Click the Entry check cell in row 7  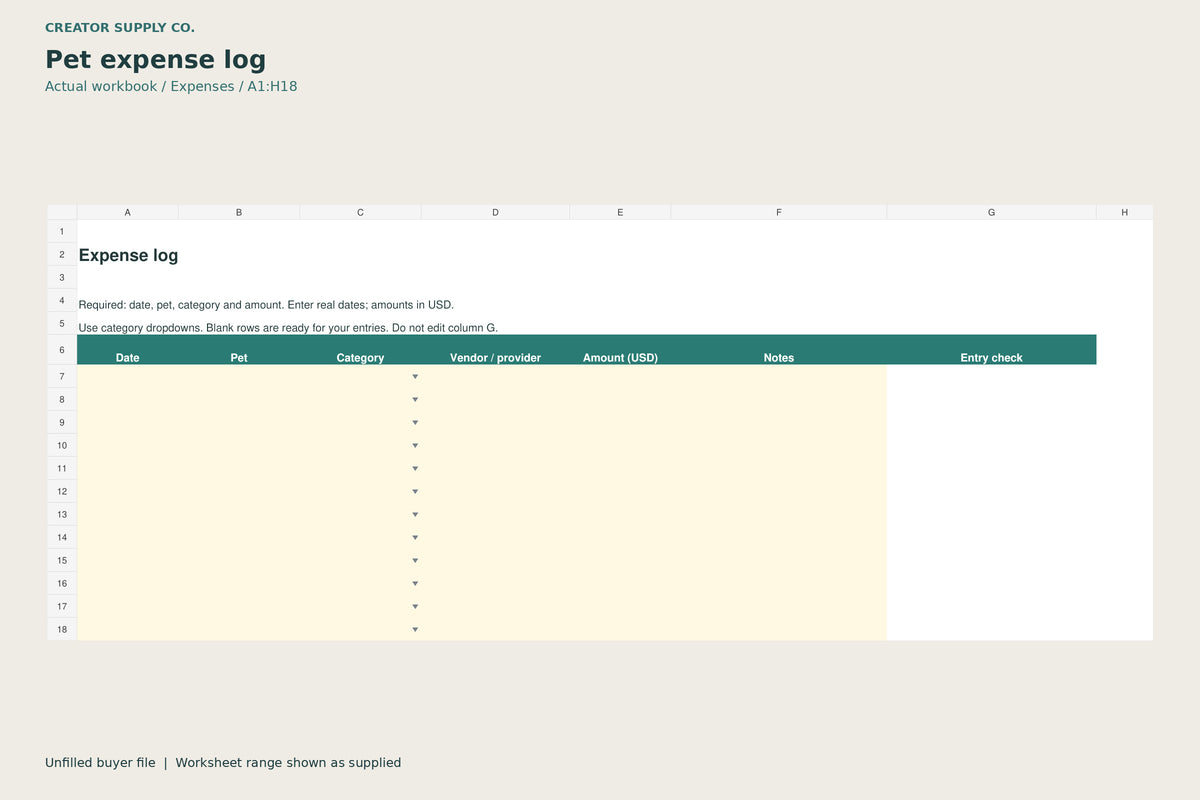coord(992,376)
